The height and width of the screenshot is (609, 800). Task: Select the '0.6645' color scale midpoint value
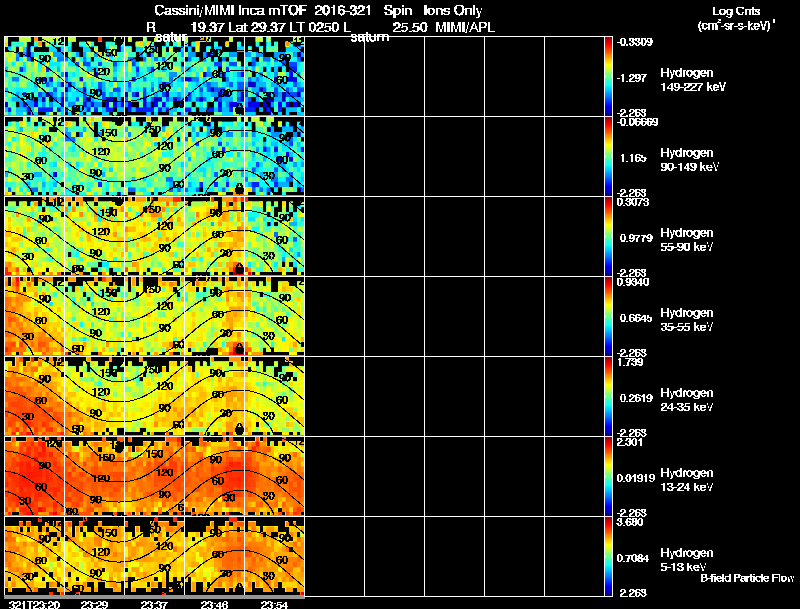click(636, 318)
